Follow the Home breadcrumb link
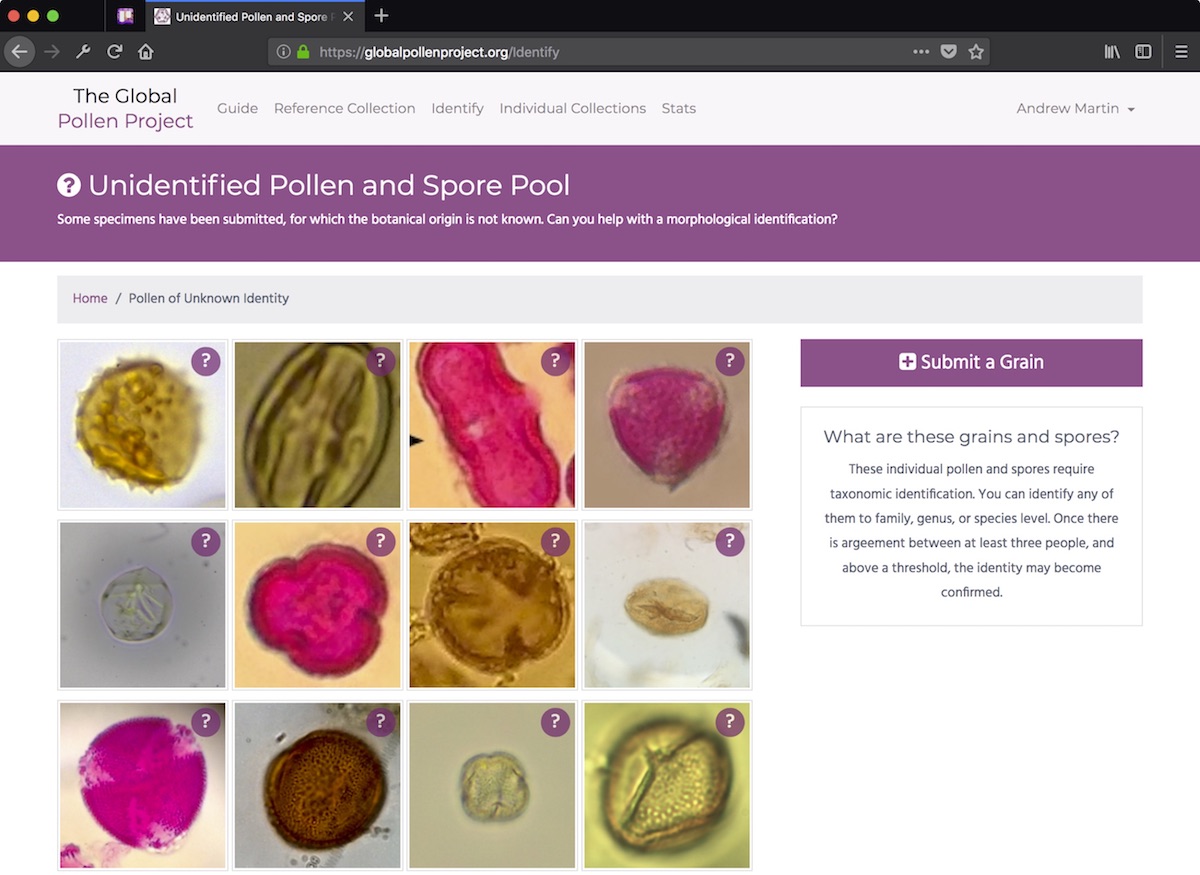This screenshot has width=1200, height=875. (x=90, y=298)
